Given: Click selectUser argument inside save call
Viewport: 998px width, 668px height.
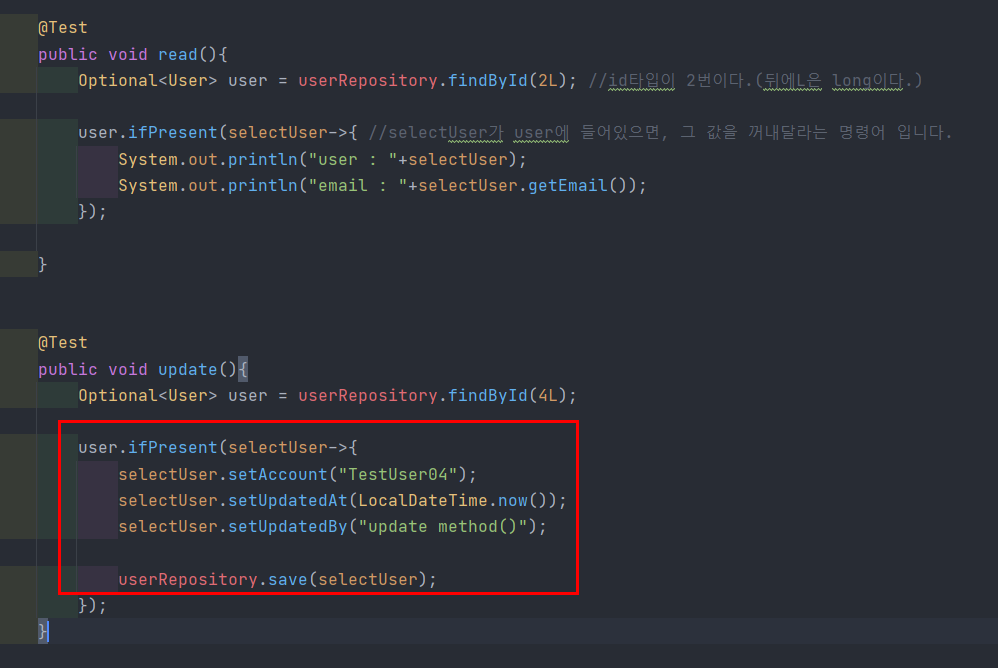Looking at the screenshot, I should point(368,579).
